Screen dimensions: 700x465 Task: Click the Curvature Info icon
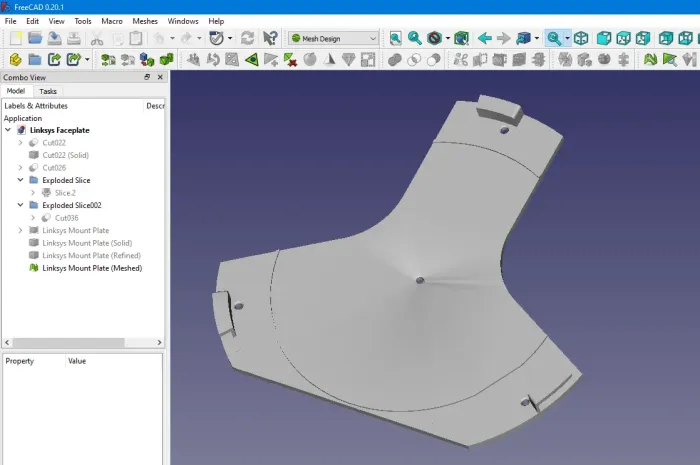(x=670, y=59)
